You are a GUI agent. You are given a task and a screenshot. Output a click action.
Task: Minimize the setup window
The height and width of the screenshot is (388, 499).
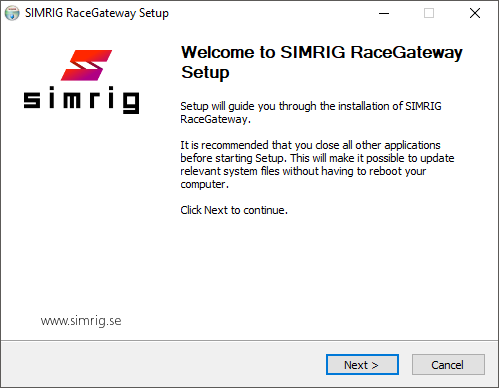384,13
